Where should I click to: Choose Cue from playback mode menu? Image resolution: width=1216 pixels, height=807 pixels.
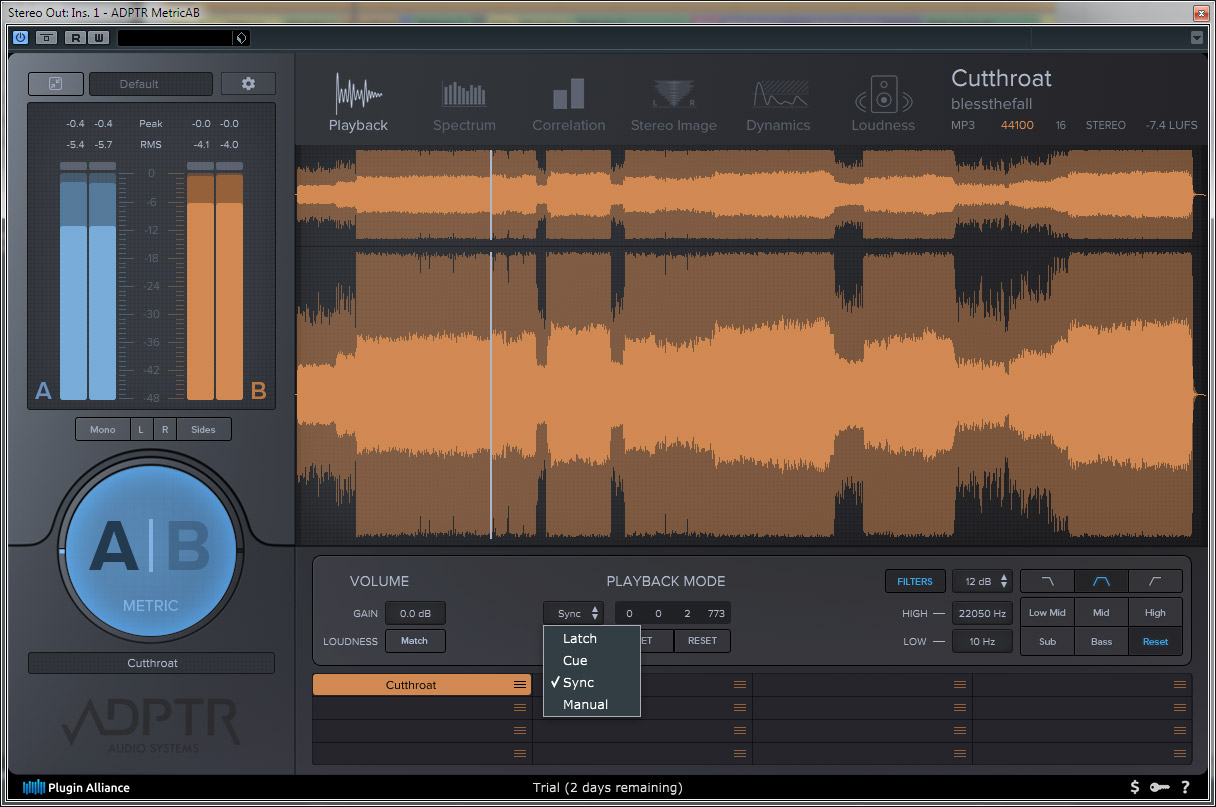pos(591,660)
